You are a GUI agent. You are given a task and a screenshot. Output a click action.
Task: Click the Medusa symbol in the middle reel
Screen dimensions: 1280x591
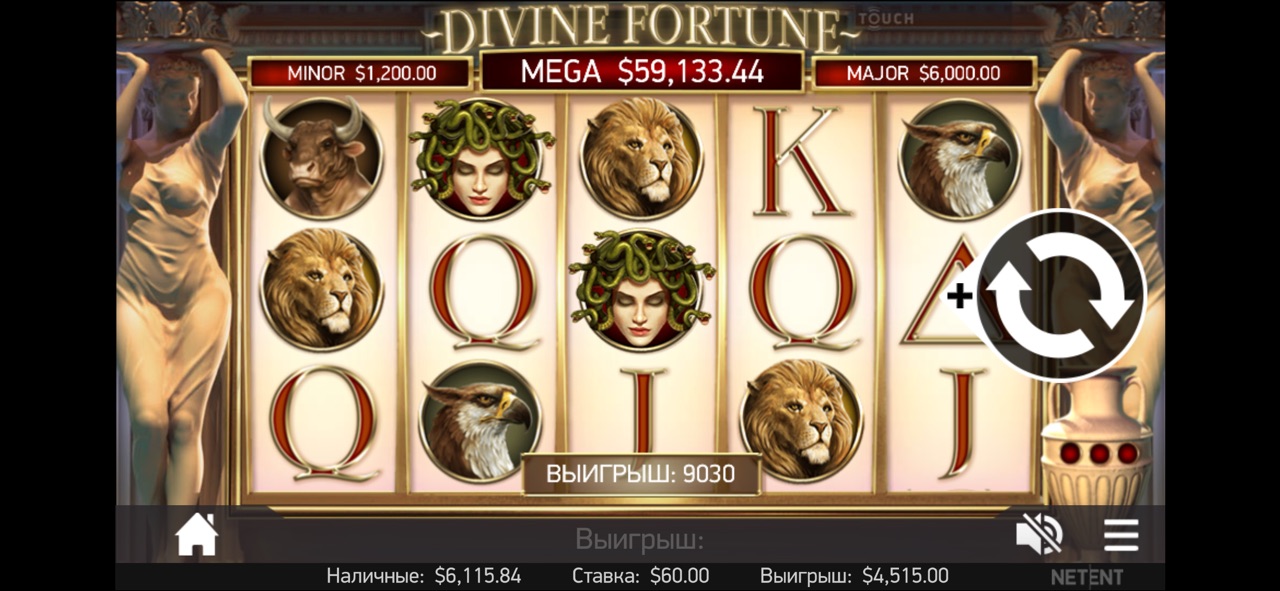(641, 290)
